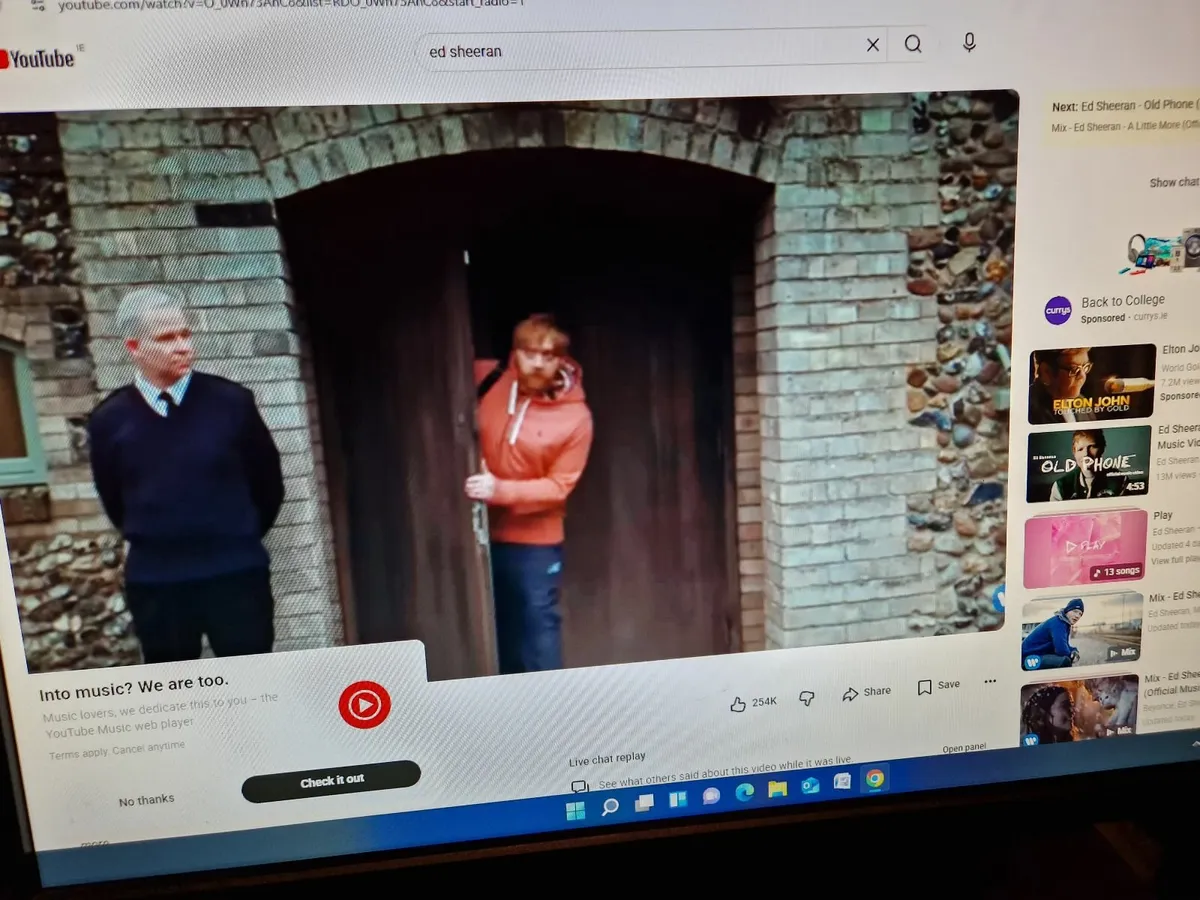The width and height of the screenshot is (1200, 900).
Task: Click the Check it out button
Action: tap(332, 781)
